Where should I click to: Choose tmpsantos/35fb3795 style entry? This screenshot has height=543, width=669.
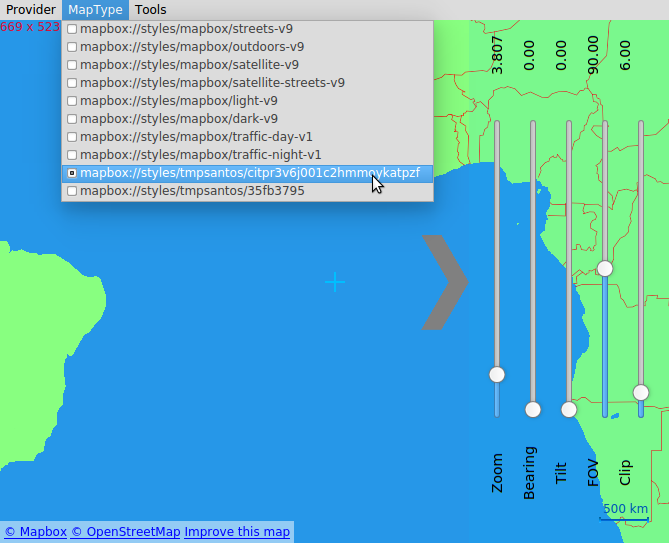pos(247,191)
